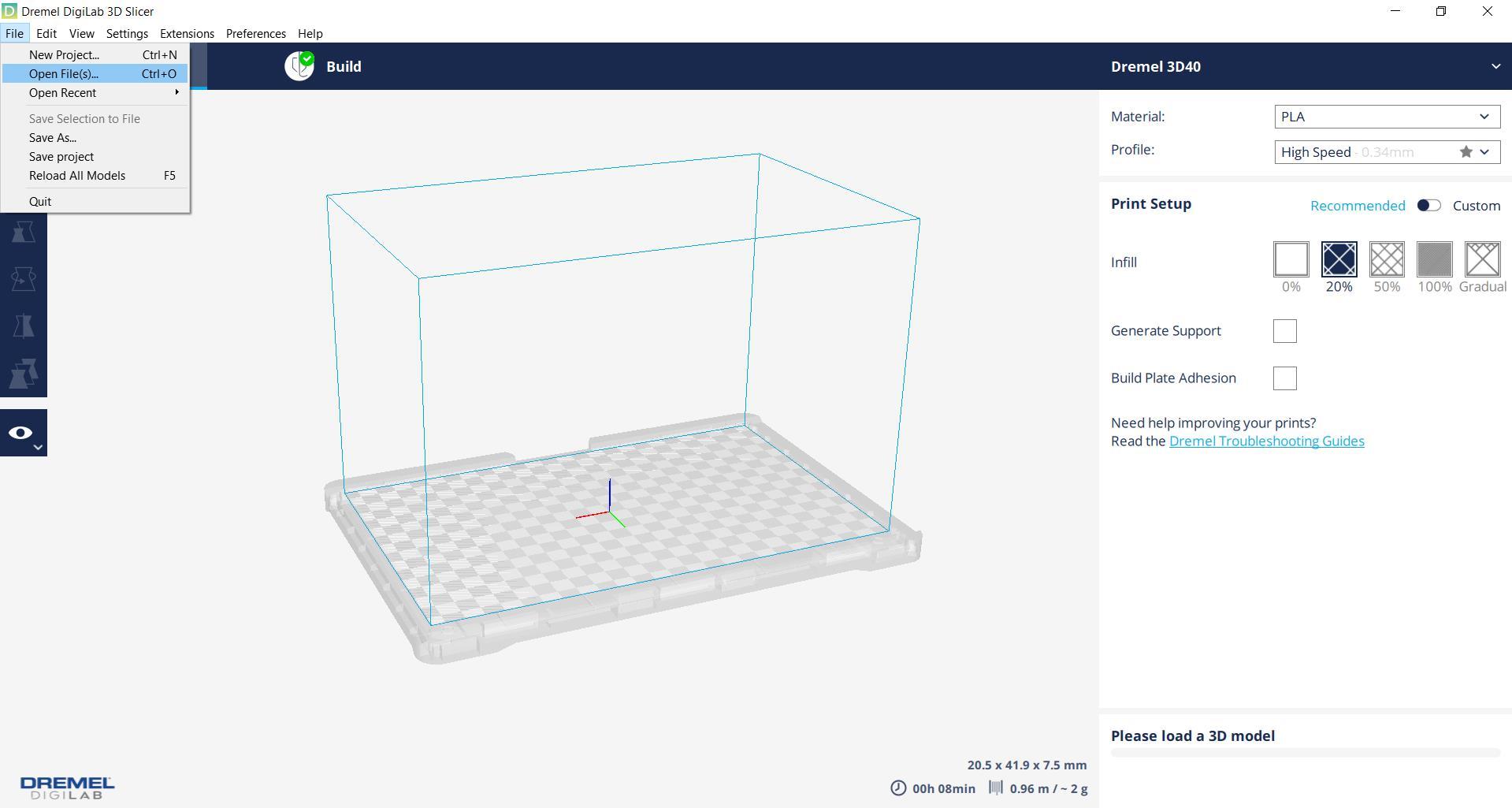Select 100% infill option
The width and height of the screenshot is (1512, 808).
tap(1434, 259)
